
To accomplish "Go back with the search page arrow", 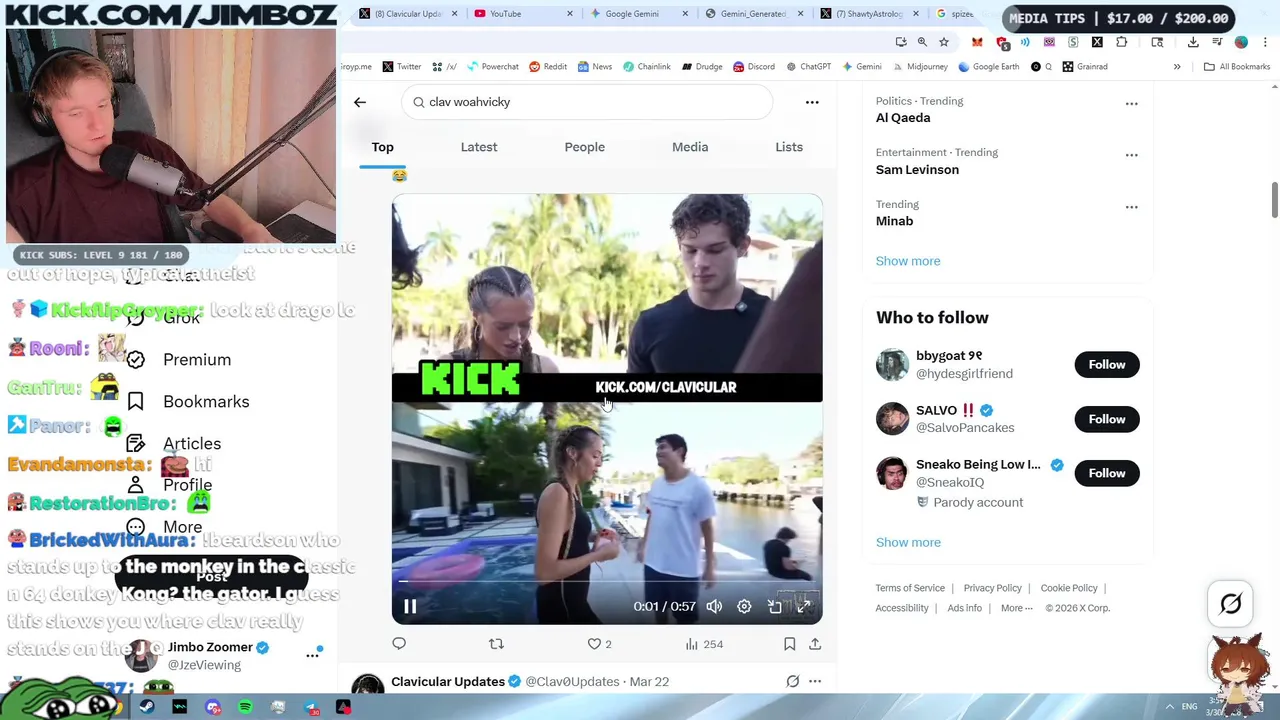I will (360, 102).
